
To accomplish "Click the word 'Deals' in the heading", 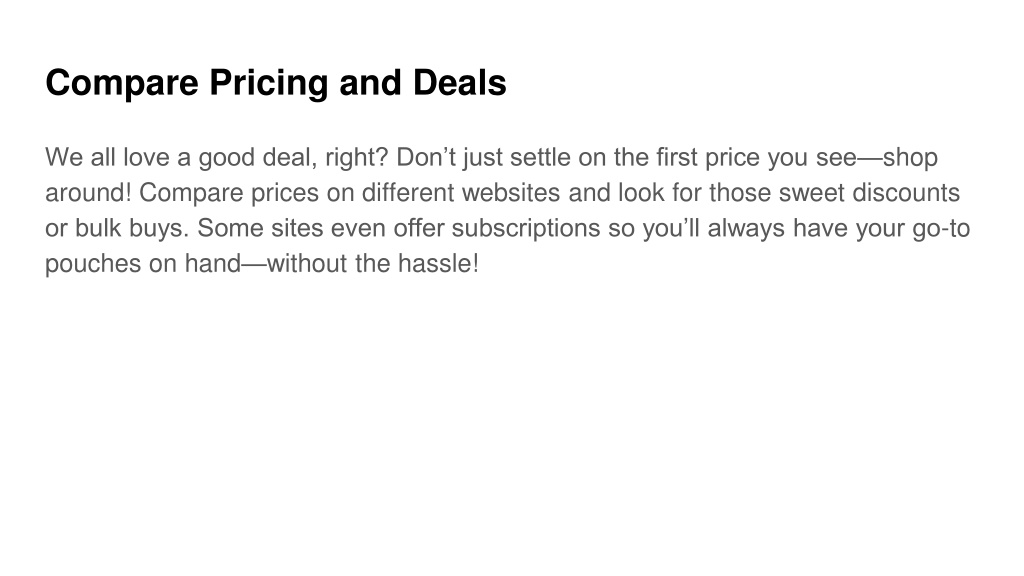I will [x=460, y=82].
